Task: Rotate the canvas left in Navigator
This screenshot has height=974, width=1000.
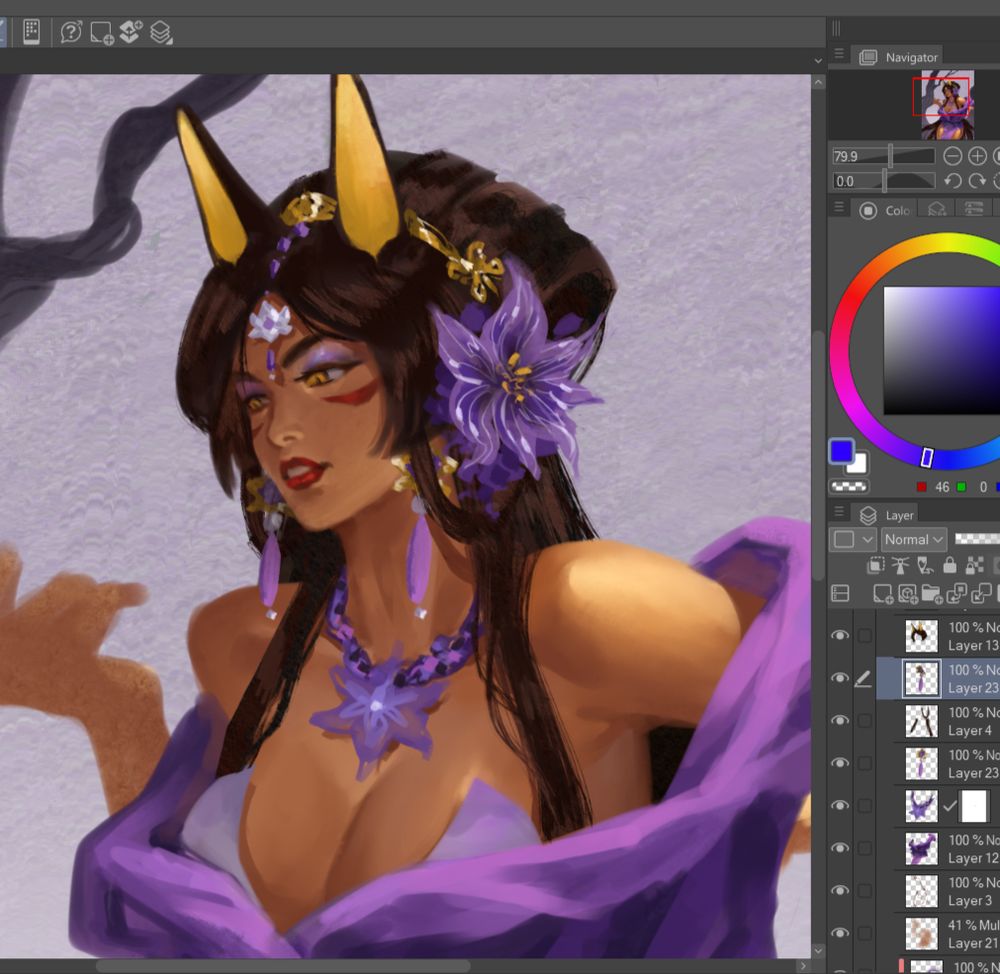Action: (x=952, y=181)
